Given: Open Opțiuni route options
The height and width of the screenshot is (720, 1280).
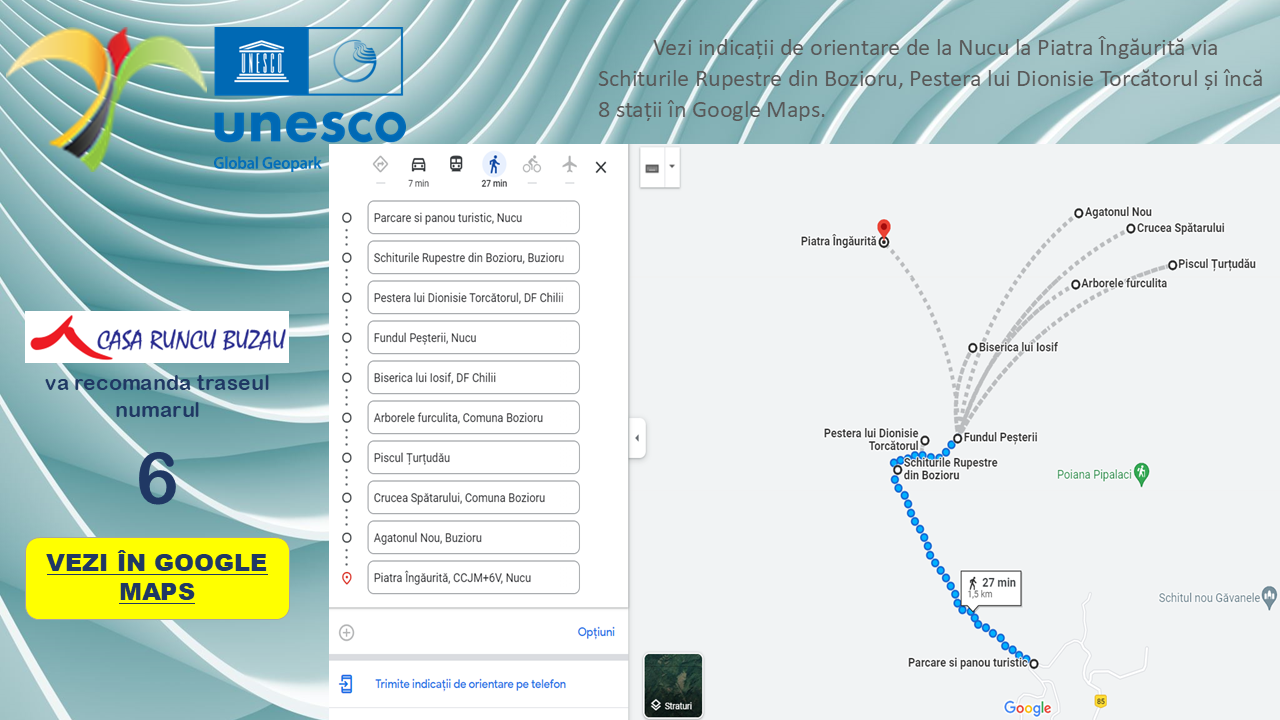Looking at the screenshot, I should pyautogui.click(x=596, y=632).
